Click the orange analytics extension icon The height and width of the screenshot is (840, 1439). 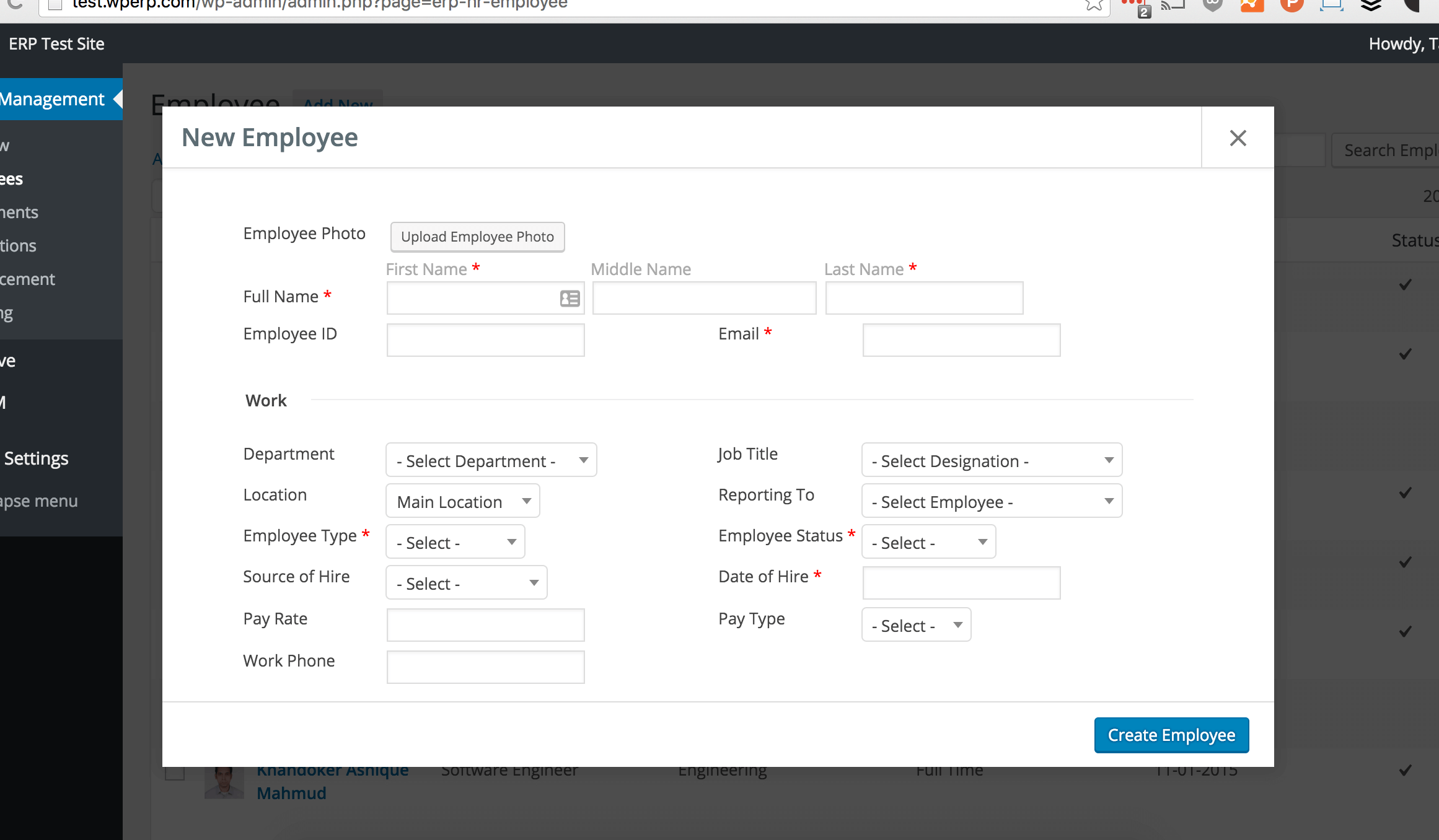coord(1252,5)
